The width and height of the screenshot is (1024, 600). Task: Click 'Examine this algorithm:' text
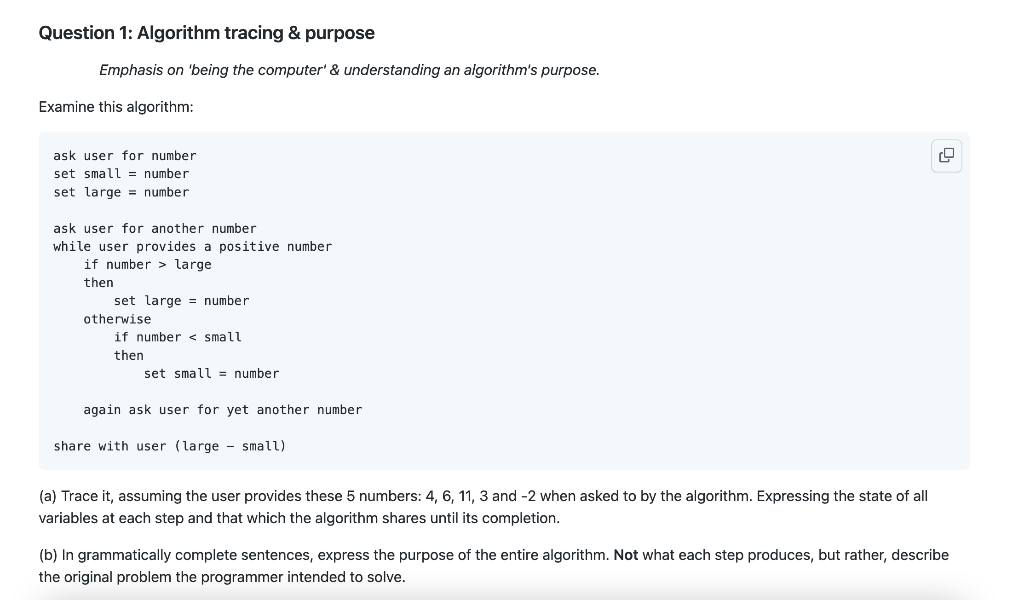tap(116, 107)
